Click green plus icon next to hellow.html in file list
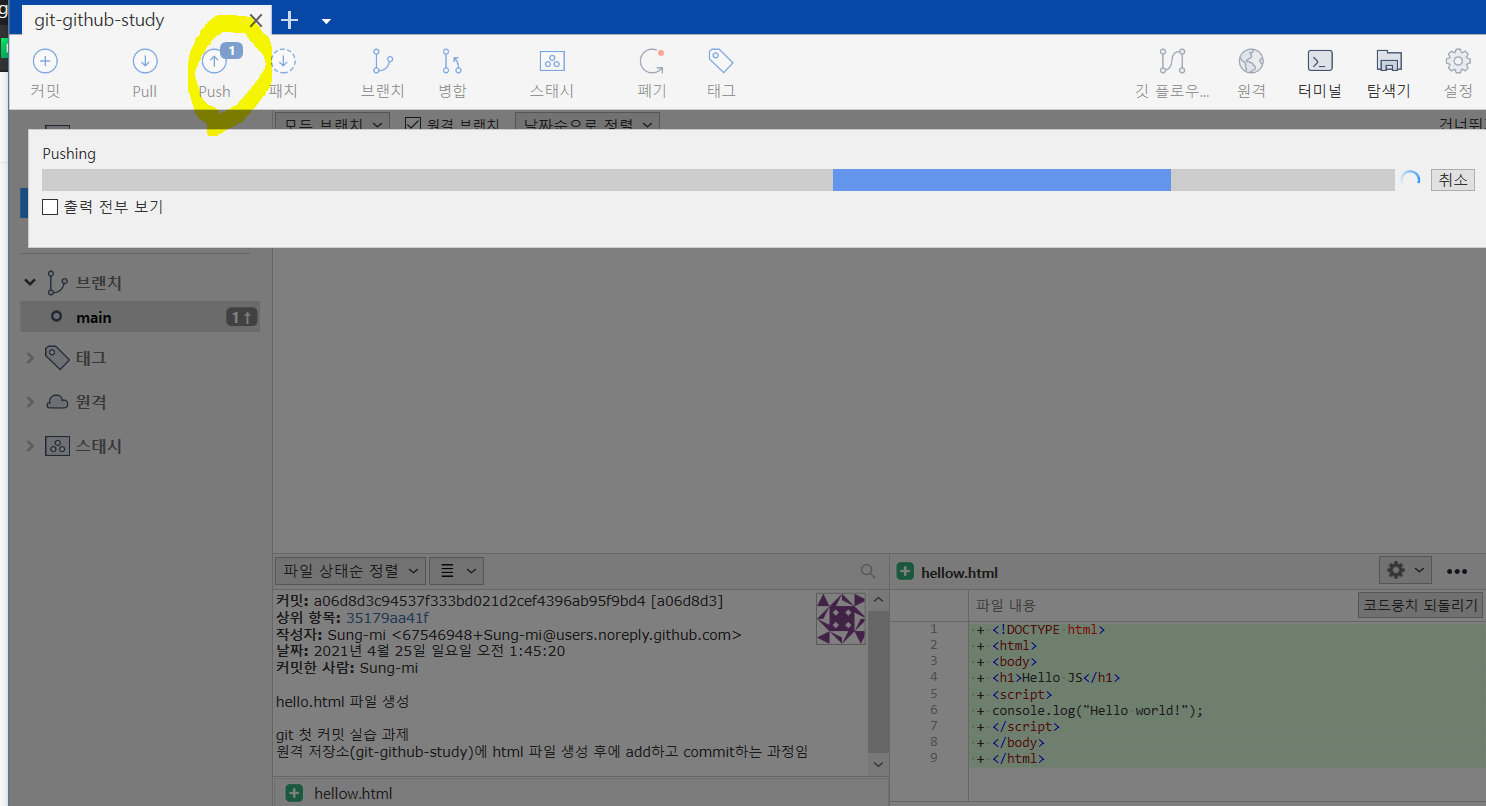Viewport: 1486px width, 806px height. pyautogui.click(x=294, y=793)
